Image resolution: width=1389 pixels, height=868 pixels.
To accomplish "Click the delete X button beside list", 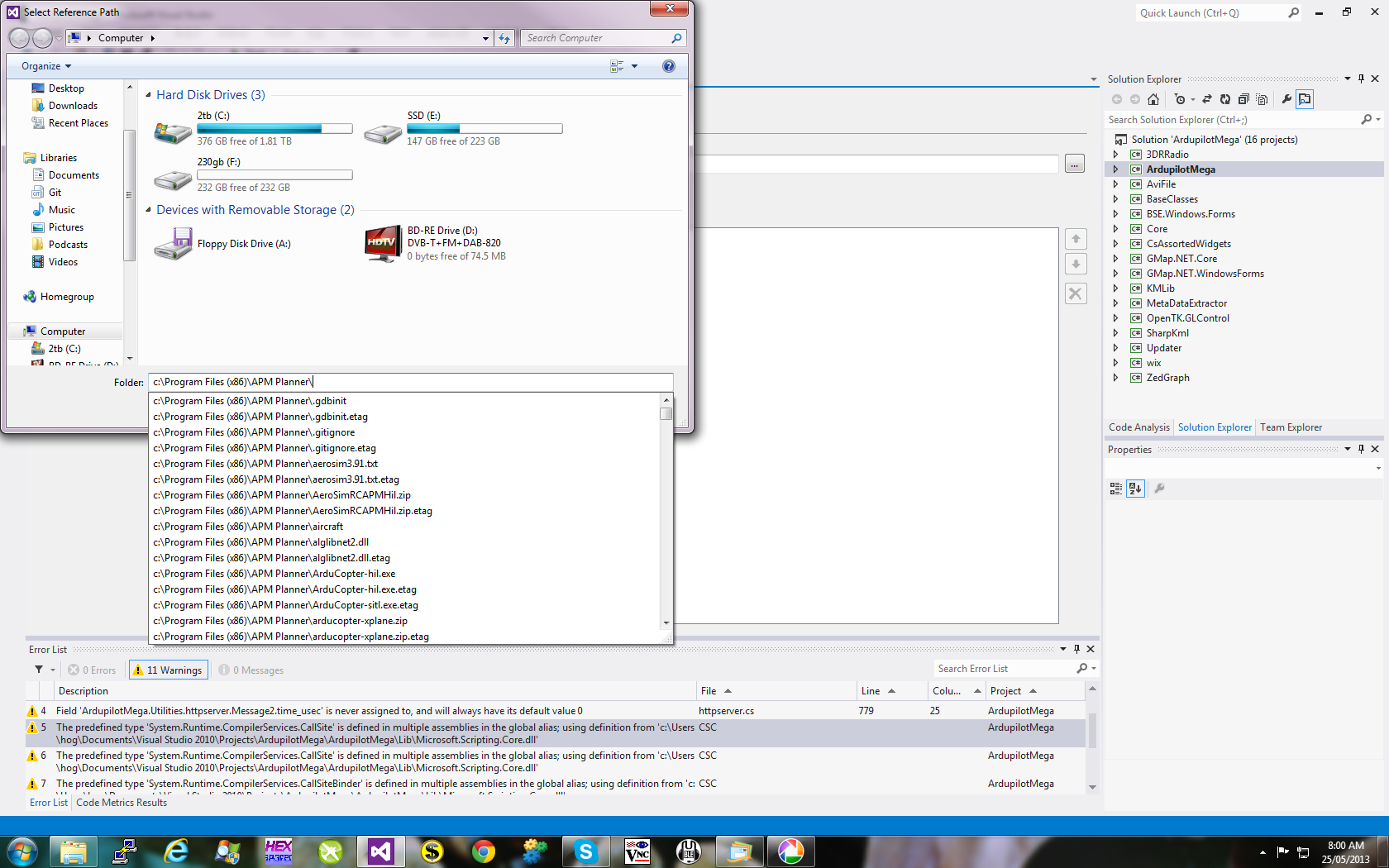I will [x=1076, y=293].
